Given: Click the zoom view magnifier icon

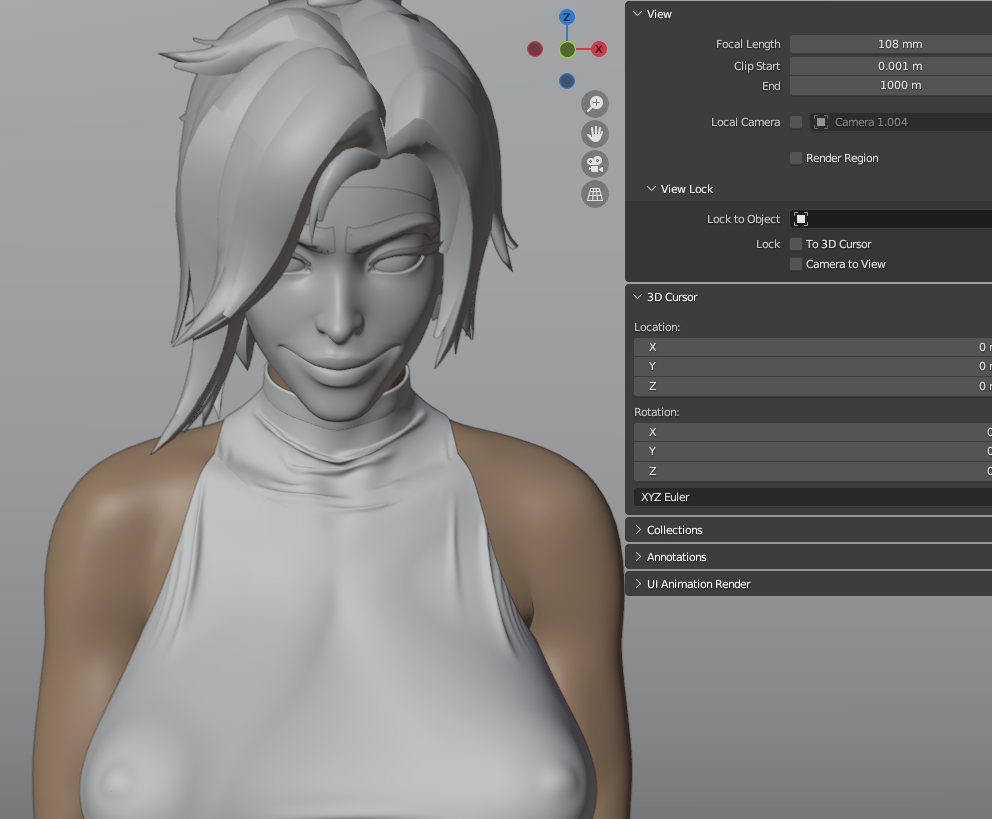Looking at the screenshot, I should coord(595,104).
